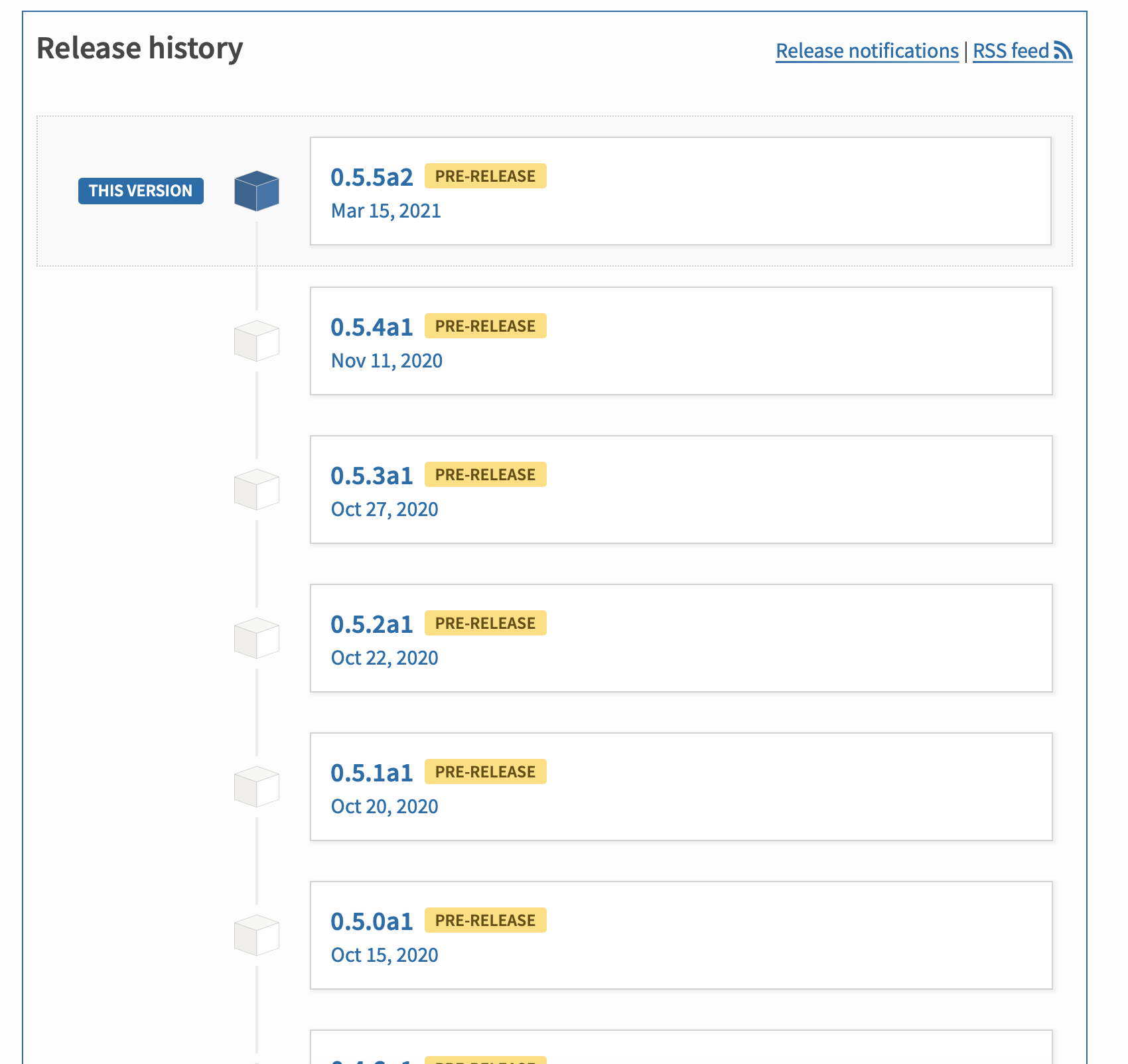Select version 0.5.1a1
This screenshot has width=1128, height=1064.
pos(372,772)
